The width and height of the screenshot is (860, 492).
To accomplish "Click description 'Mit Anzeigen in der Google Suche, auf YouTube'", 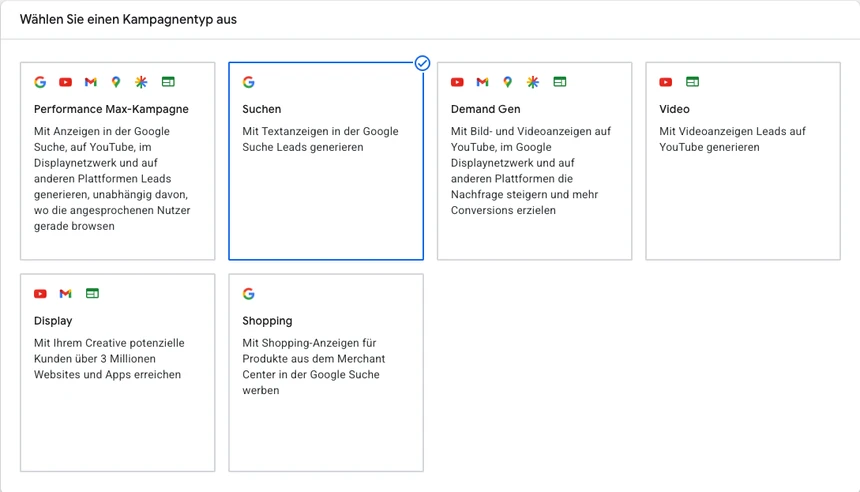I will (112, 178).
